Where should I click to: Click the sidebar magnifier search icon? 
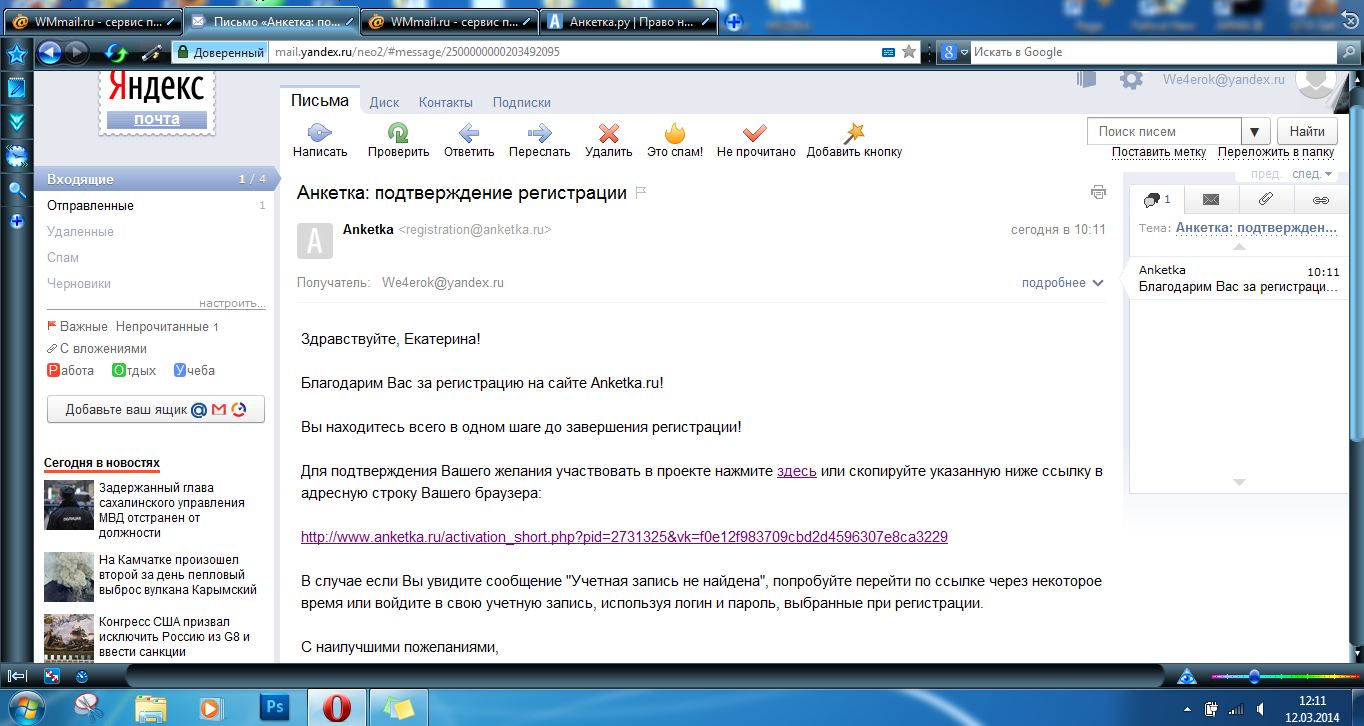tap(16, 189)
